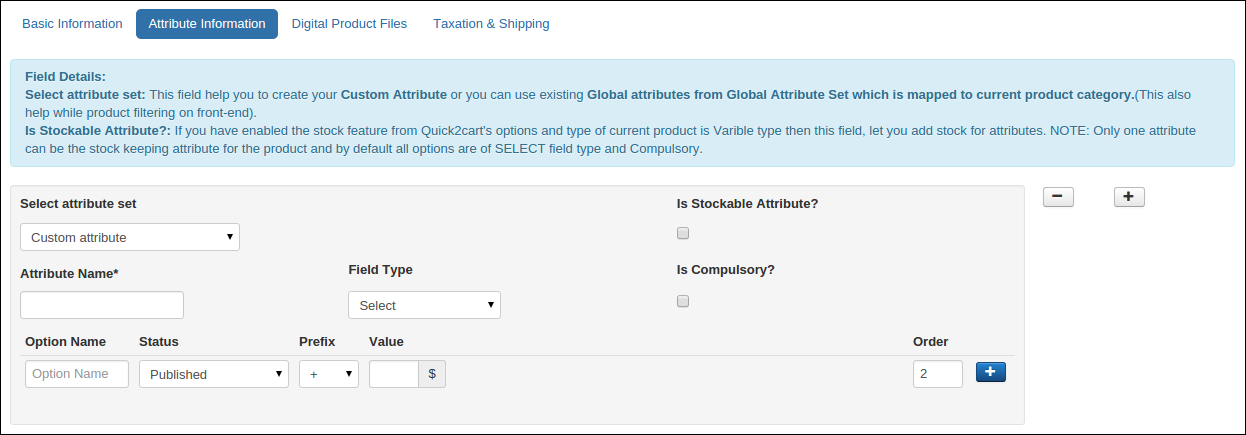This screenshot has width=1246, height=435.
Task: Open the Prefix plus sign dropdown
Action: click(x=329, y=374)
